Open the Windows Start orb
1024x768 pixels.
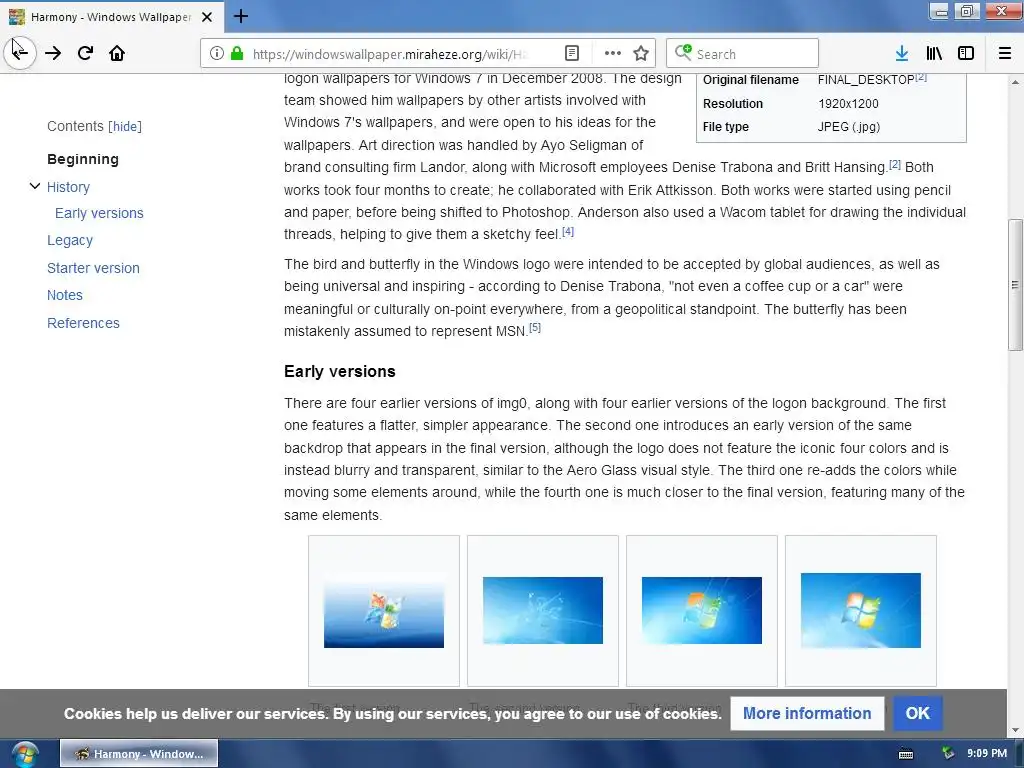(25, 754)
